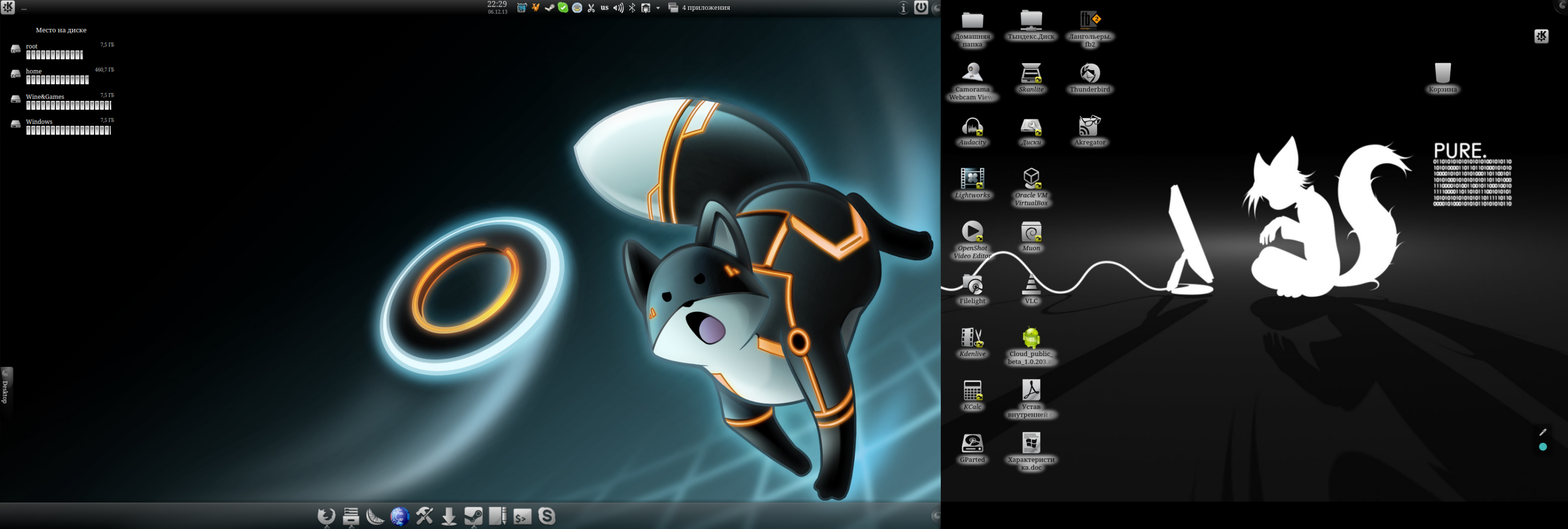Open Steam tray icon in top panel
This screenshot has width=1568, height=529.
point(549,8)
